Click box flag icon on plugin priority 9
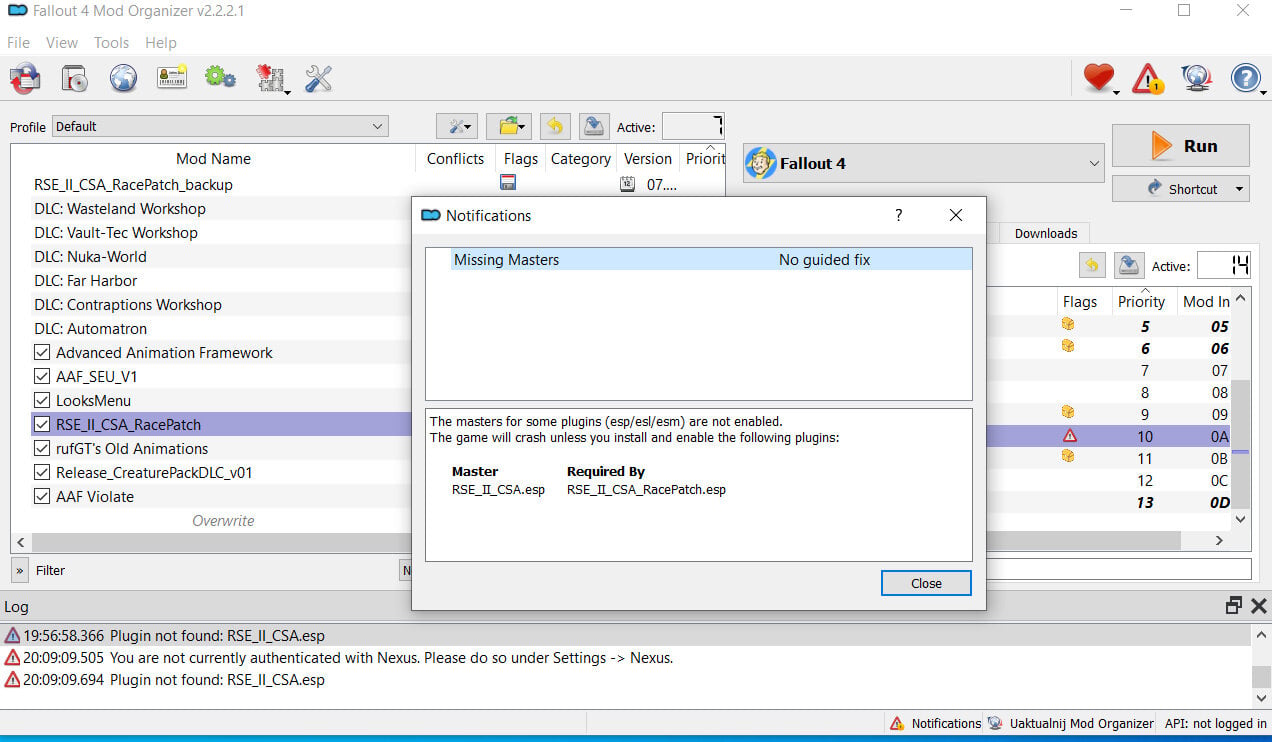 coord(1068,412)
